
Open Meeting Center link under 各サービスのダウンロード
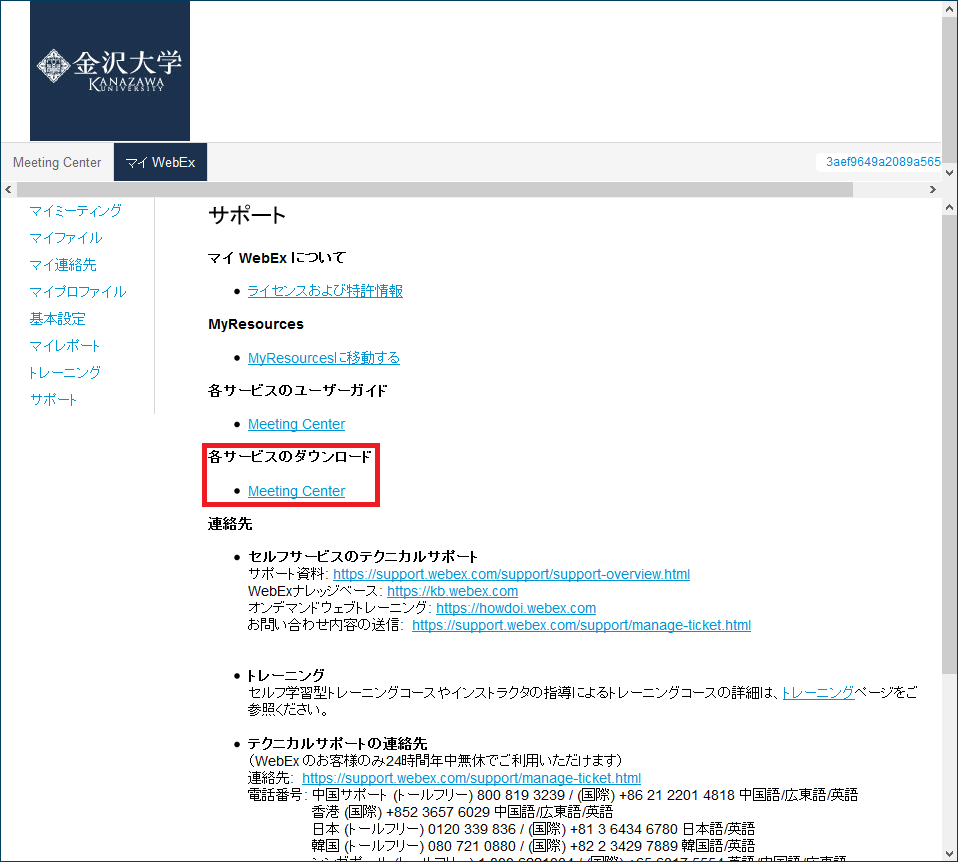[296, 491]
